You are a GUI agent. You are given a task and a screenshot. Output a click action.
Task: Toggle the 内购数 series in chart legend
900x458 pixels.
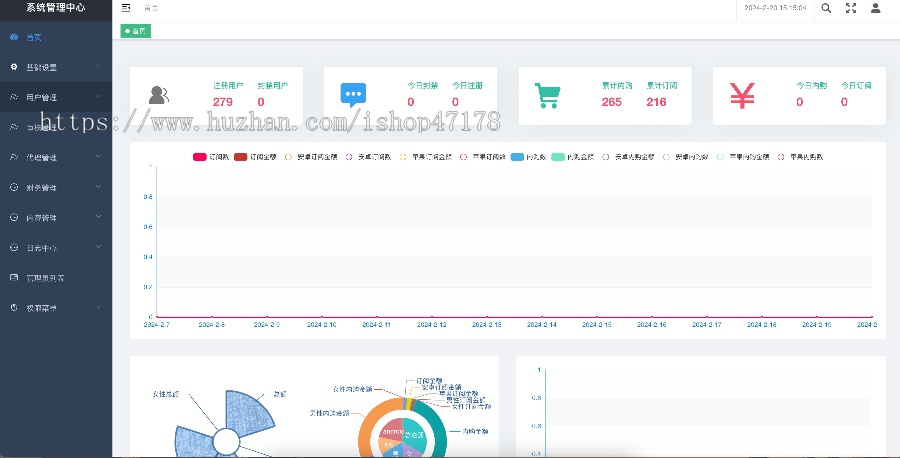click(x=528, y=157)
